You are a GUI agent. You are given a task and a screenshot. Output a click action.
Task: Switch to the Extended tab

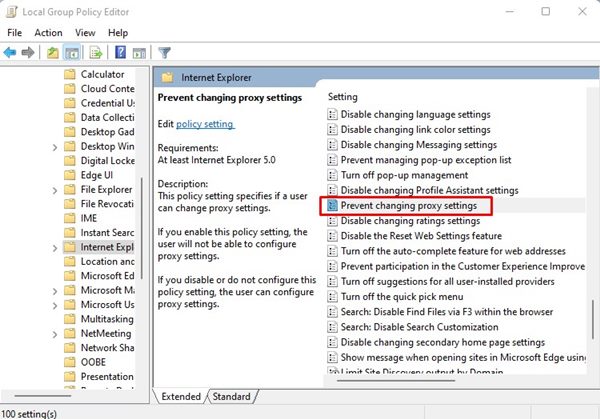[x=181, y=396]
